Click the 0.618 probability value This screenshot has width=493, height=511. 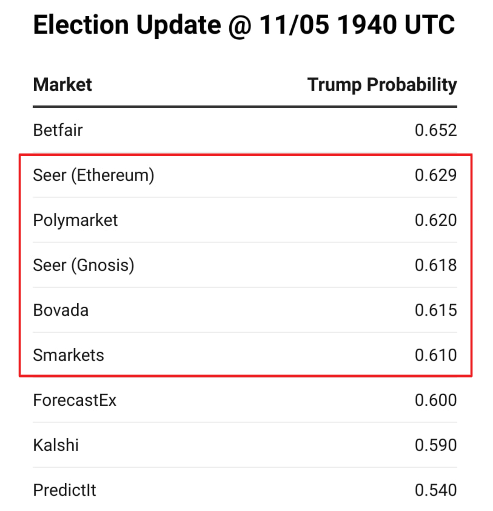coord(436,265)
